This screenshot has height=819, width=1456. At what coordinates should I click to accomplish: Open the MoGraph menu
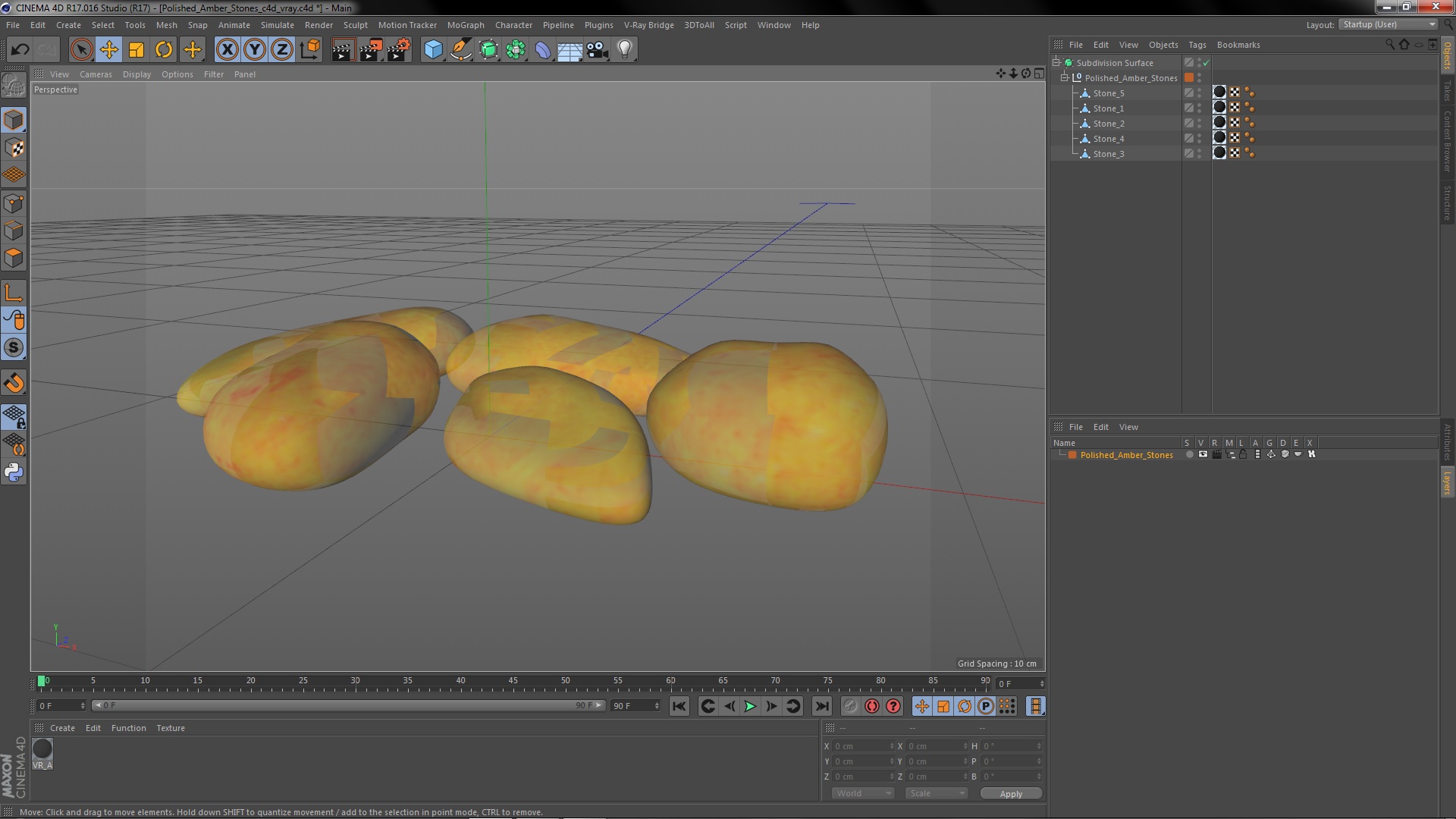tap(466, 25)
